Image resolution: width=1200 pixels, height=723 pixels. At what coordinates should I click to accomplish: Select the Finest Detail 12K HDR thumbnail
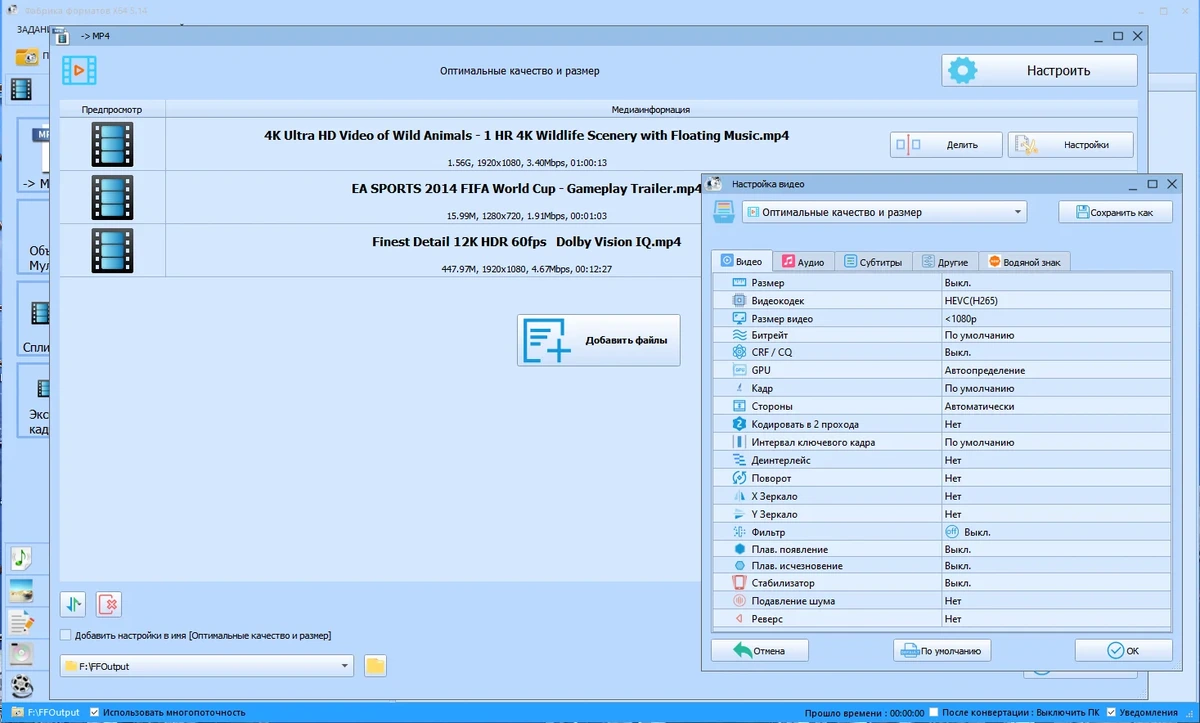pos(112,250)
